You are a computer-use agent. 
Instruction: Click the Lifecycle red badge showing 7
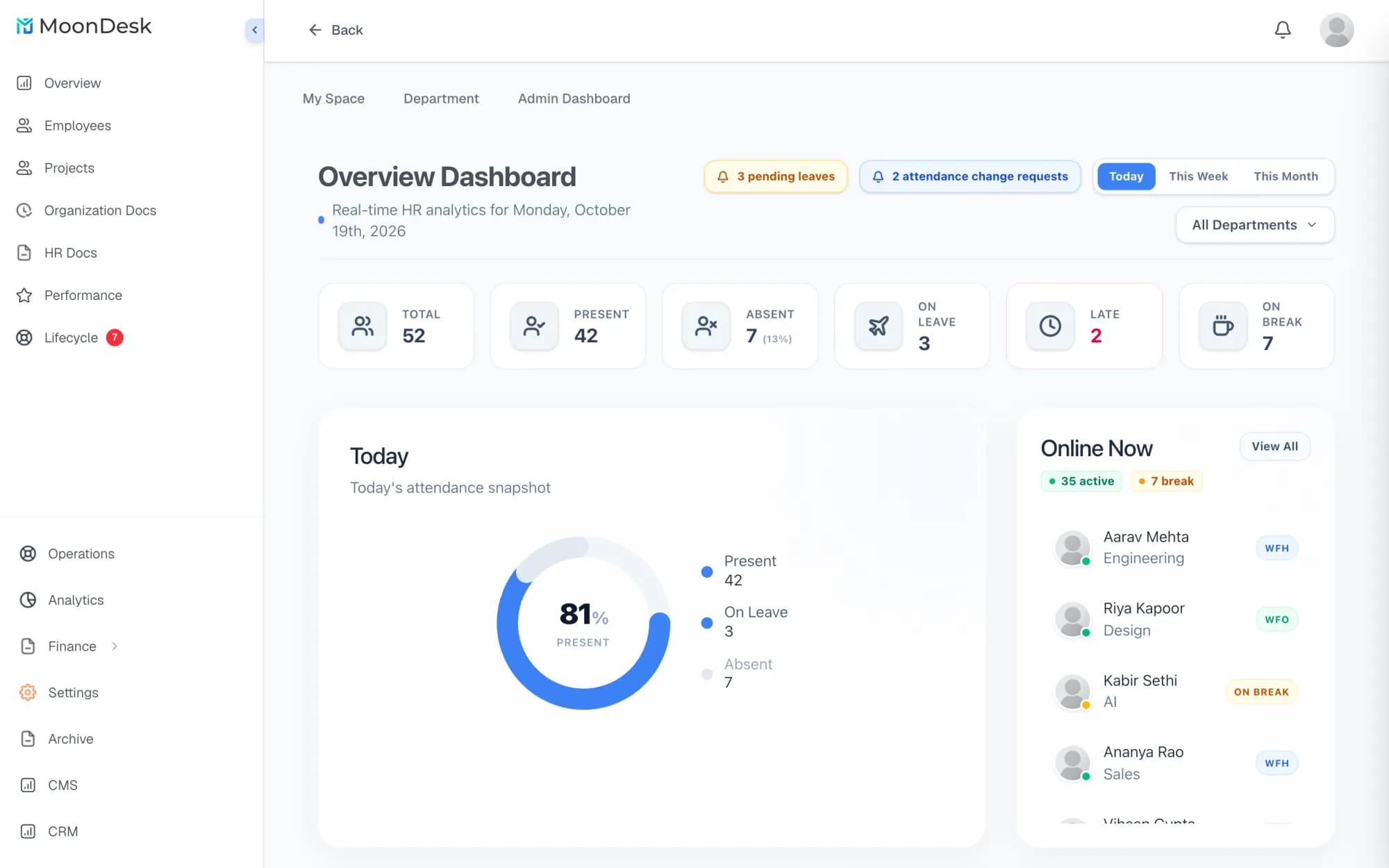coord(115,337)
